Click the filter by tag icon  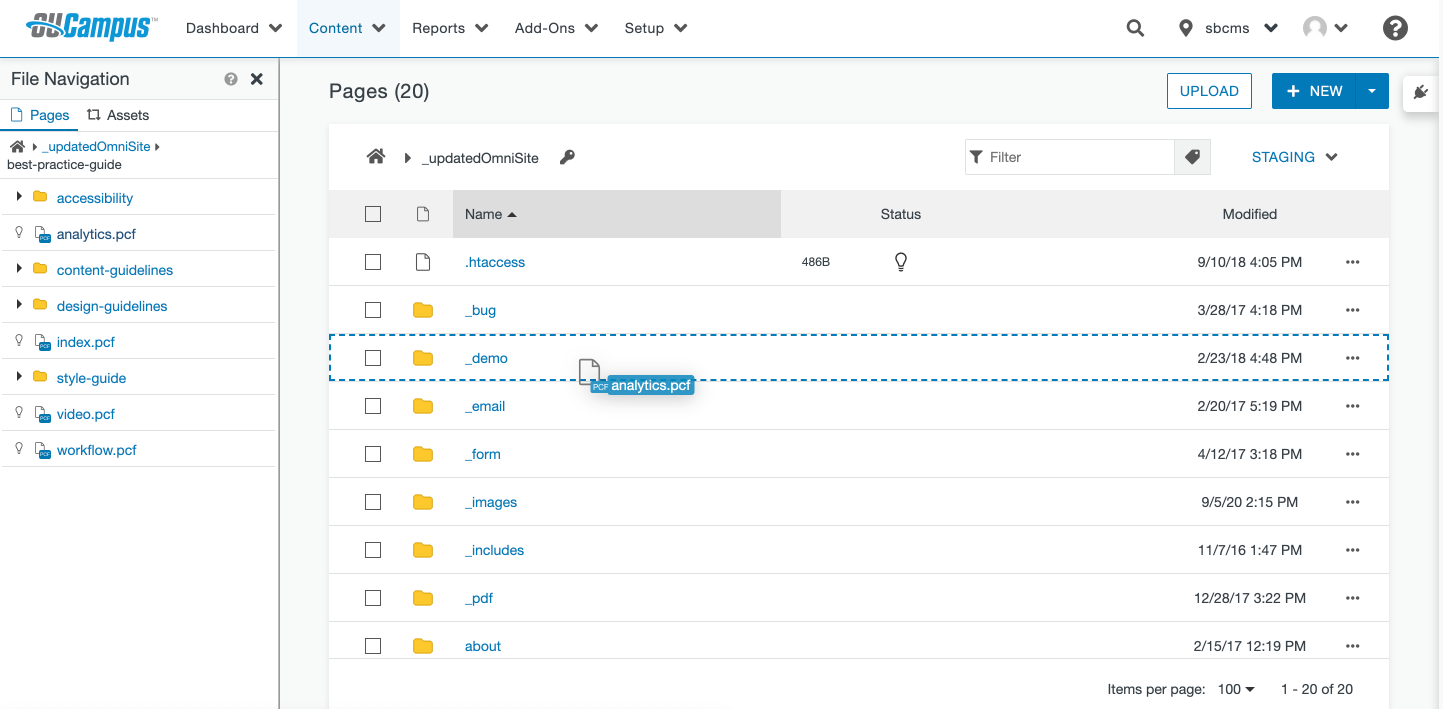click(x=1192, y=157)
